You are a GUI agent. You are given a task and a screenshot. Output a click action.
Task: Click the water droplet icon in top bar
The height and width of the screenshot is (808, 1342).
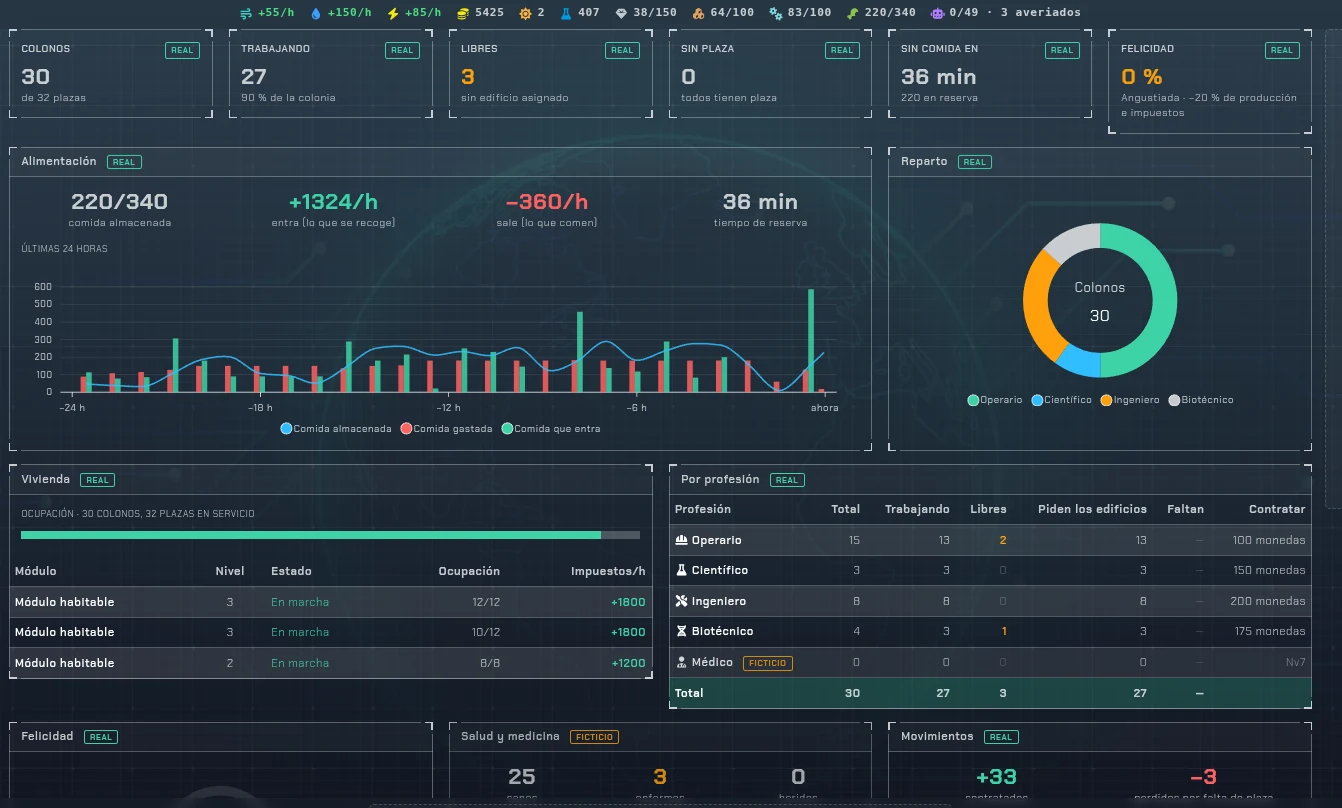pos(316,13)
